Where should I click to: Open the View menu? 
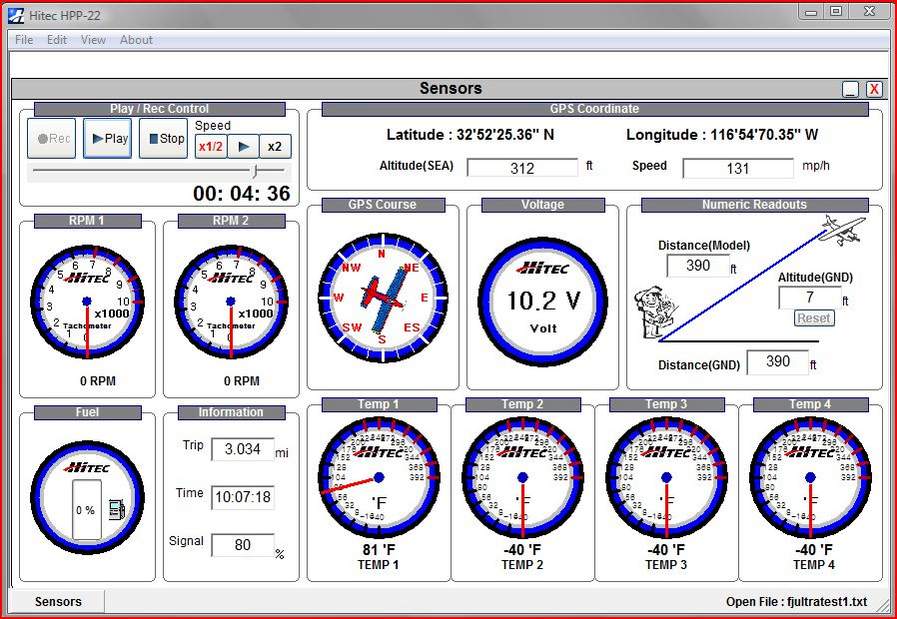tap(93, 39)
